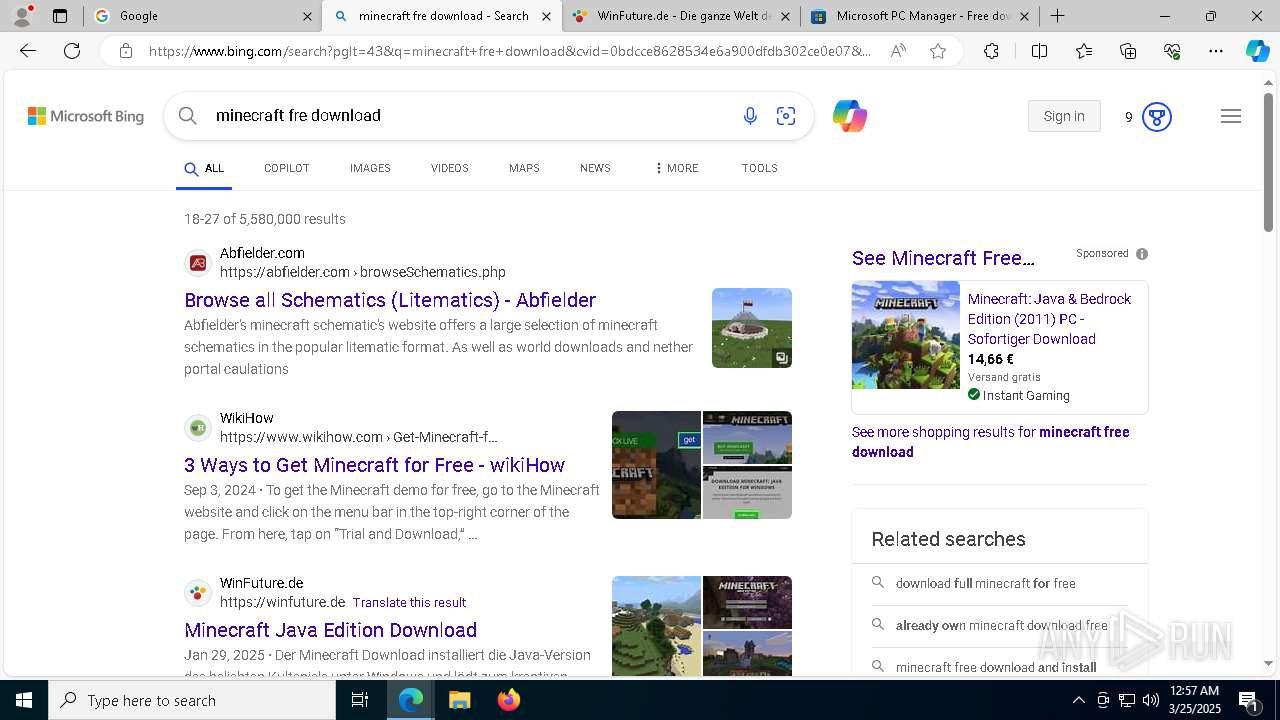
Task: Expand the MORE search dropdown
Action: click(x=677, y=168)
